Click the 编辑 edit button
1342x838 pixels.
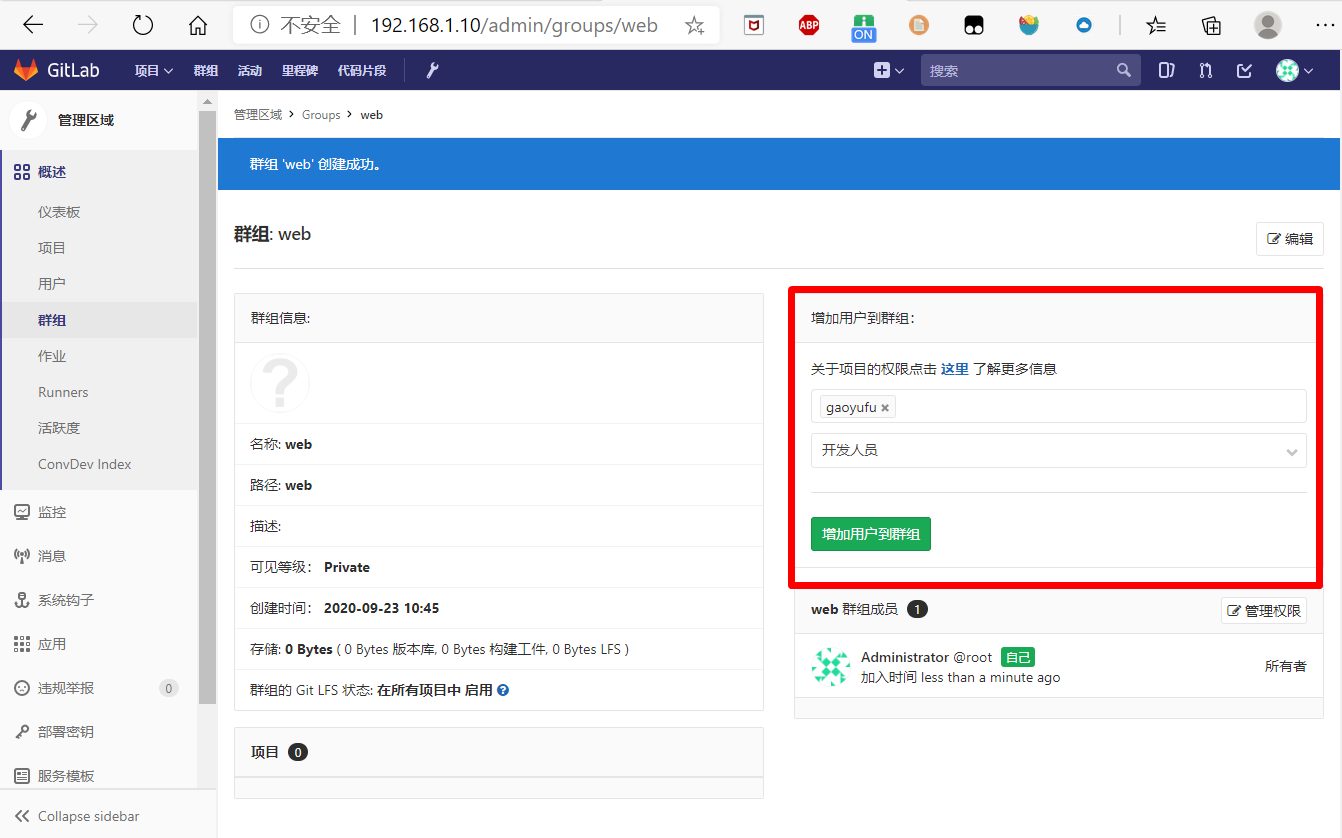coord(1290,239)
